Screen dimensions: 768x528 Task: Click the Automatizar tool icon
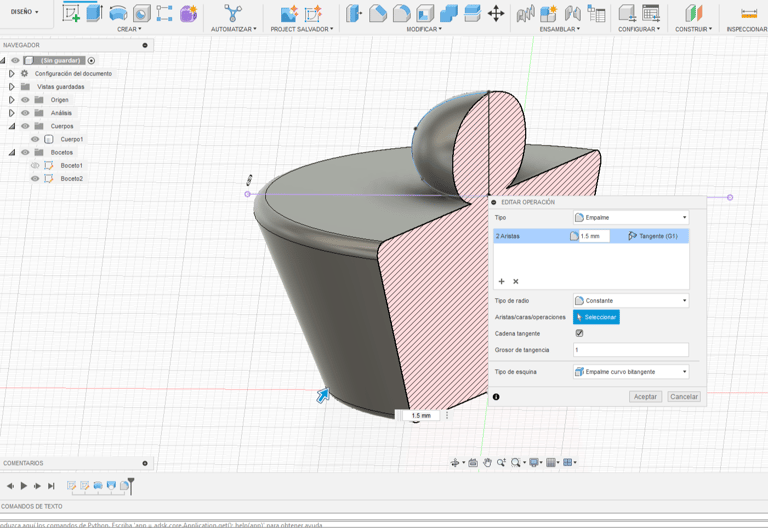[x=233, y=13]
